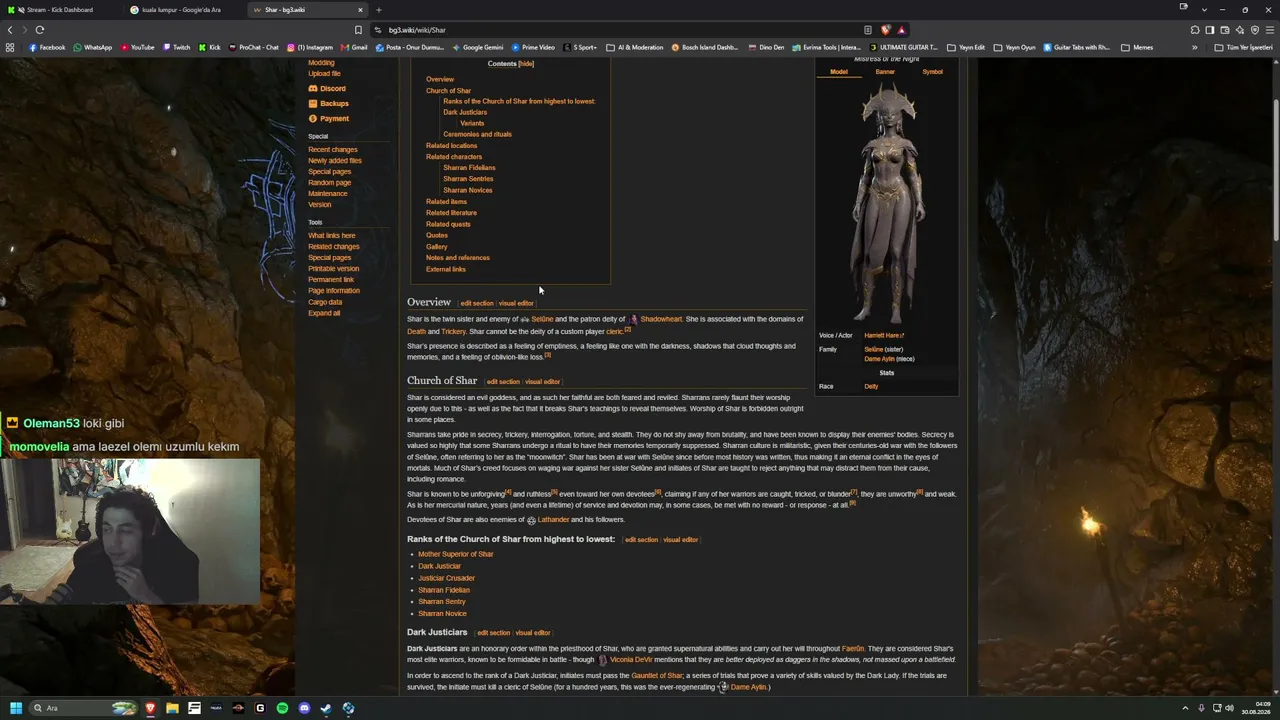The width and height of the screenshot is (1280, 720).
Task: Open the Kick bookmark
Action: 209,47
